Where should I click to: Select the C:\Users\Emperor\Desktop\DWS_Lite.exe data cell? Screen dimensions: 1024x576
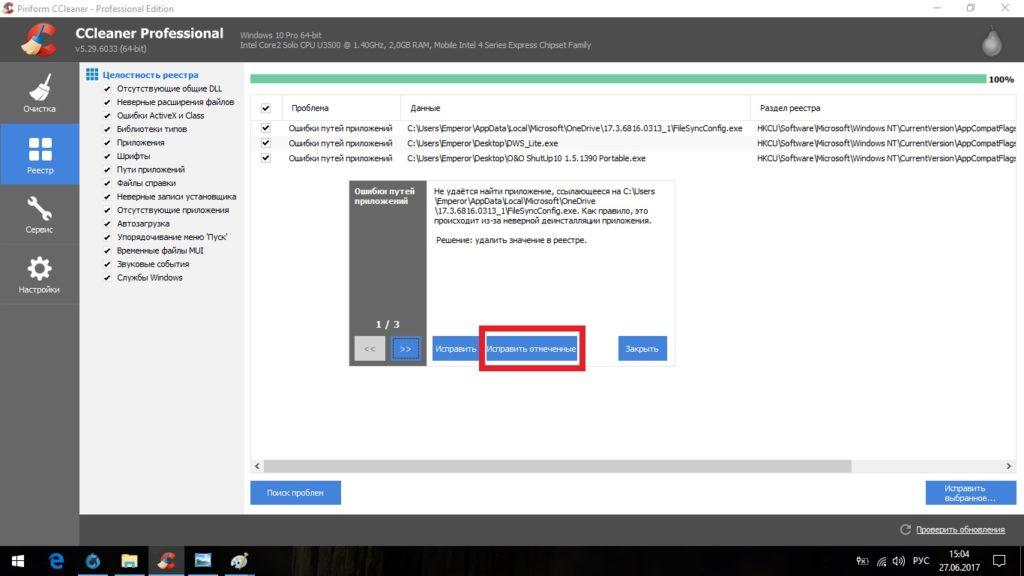click(x=483, y=143)
